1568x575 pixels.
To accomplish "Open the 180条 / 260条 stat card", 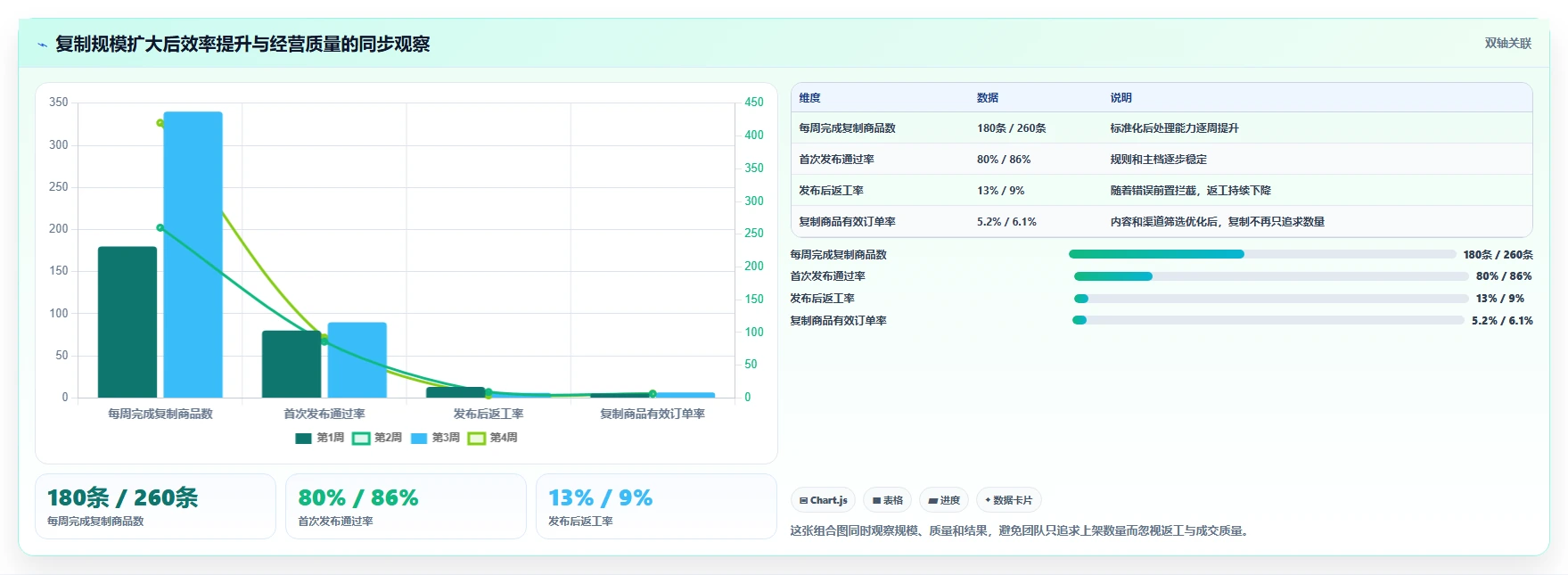I will pyautogui.click(x=155, y=506).
